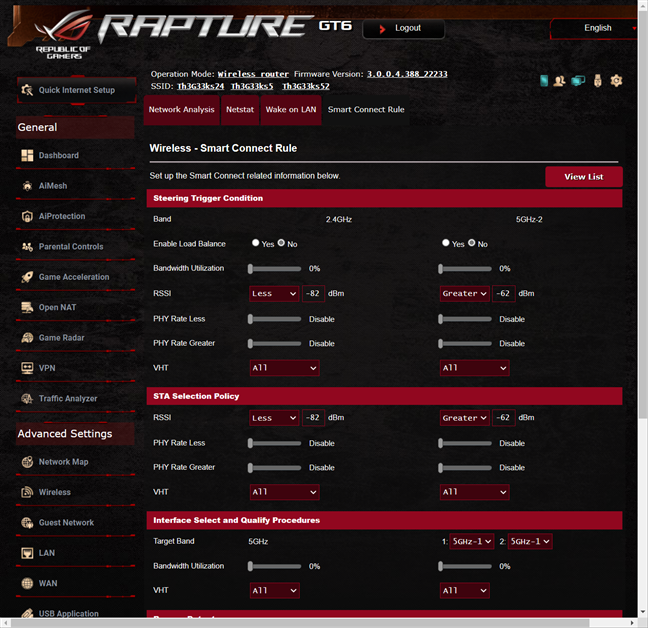
Task: Click the Logout button
Action: click(x=404, y=29)
